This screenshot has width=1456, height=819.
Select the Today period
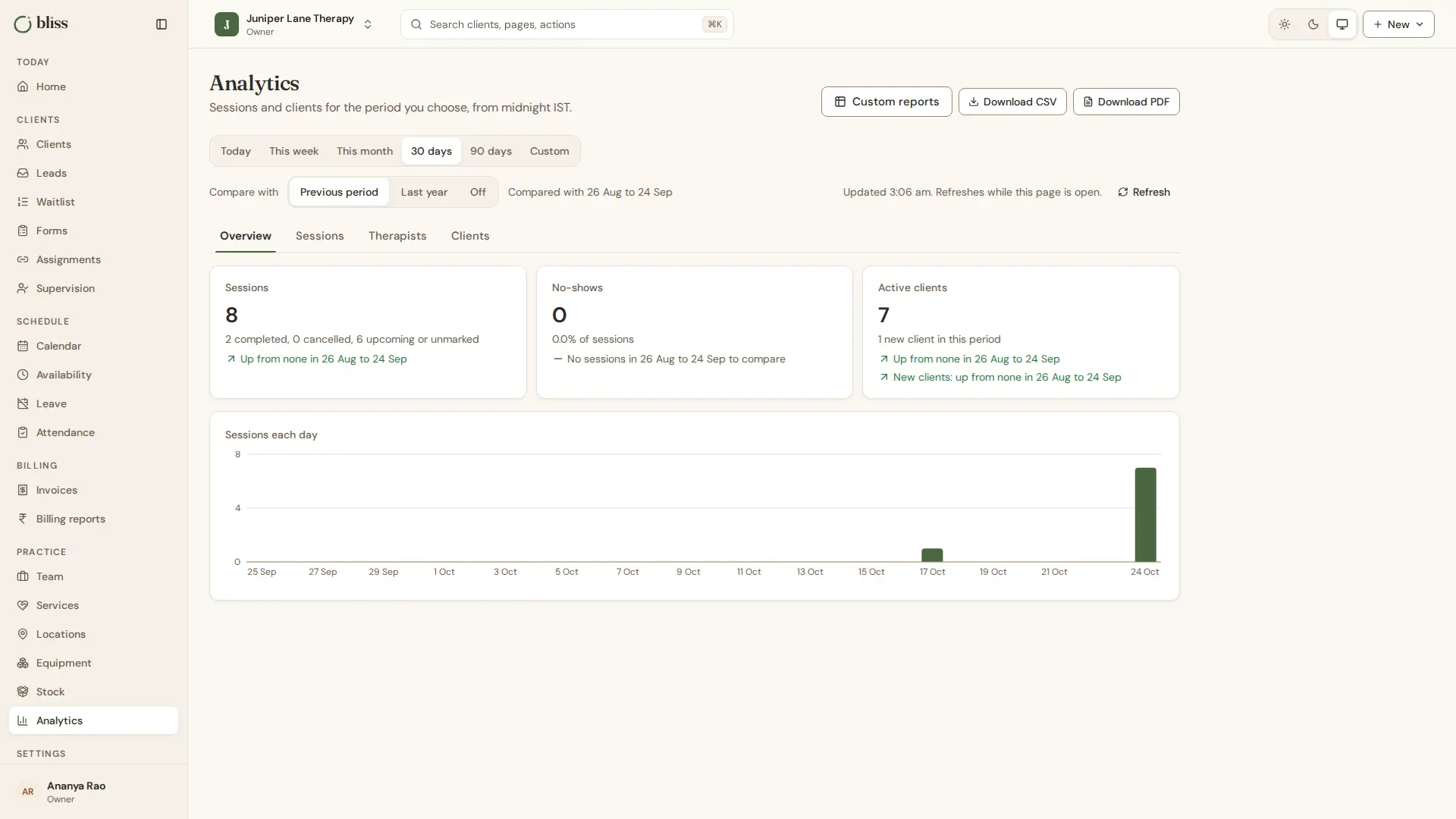click(236, 151)
